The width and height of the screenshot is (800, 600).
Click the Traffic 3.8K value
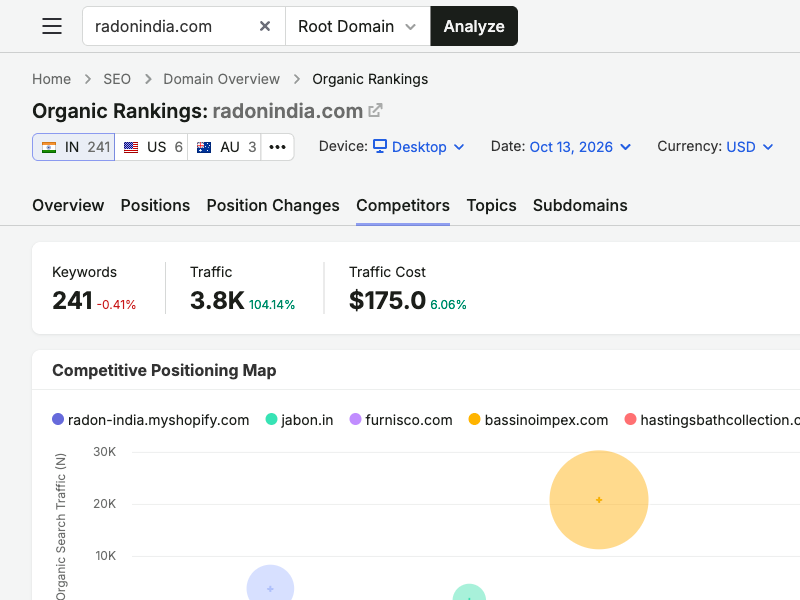coord(217,301)
